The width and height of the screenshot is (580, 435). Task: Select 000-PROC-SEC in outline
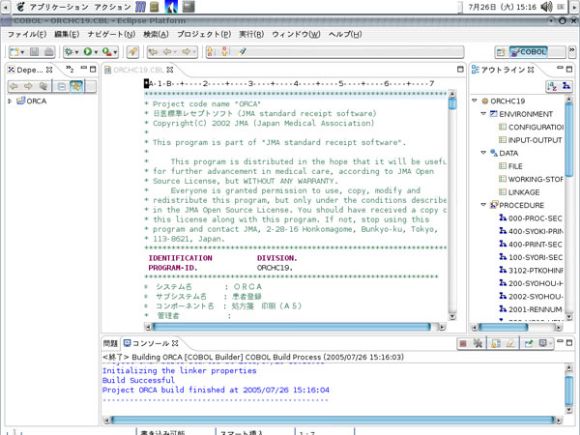(x=531, y=218)
